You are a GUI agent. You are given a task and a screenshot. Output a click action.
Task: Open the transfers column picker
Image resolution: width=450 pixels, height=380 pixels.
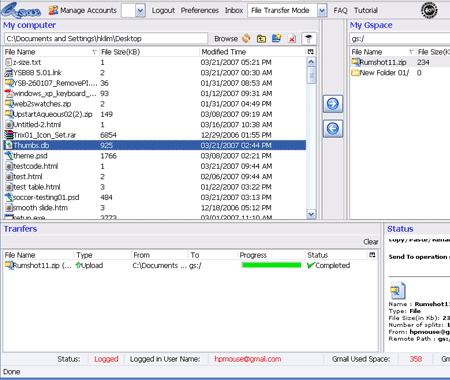pyautogui.click(x=372, y=255)
